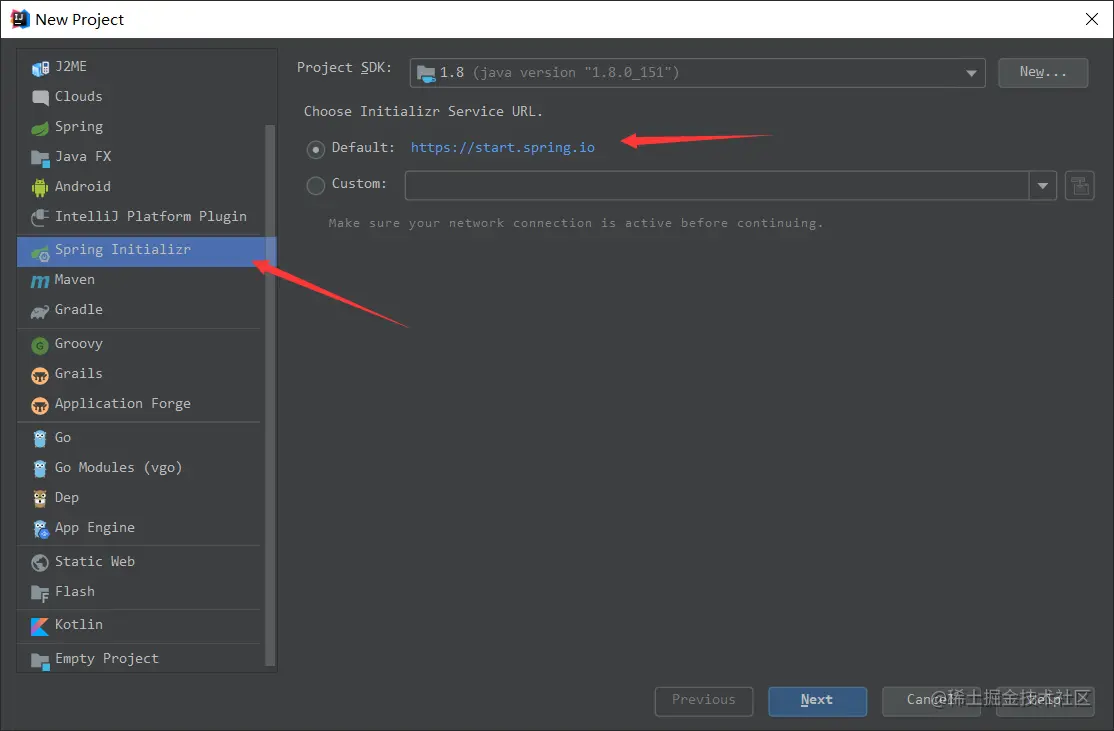
Task: Select Go project type
Action: pos(139,438)
